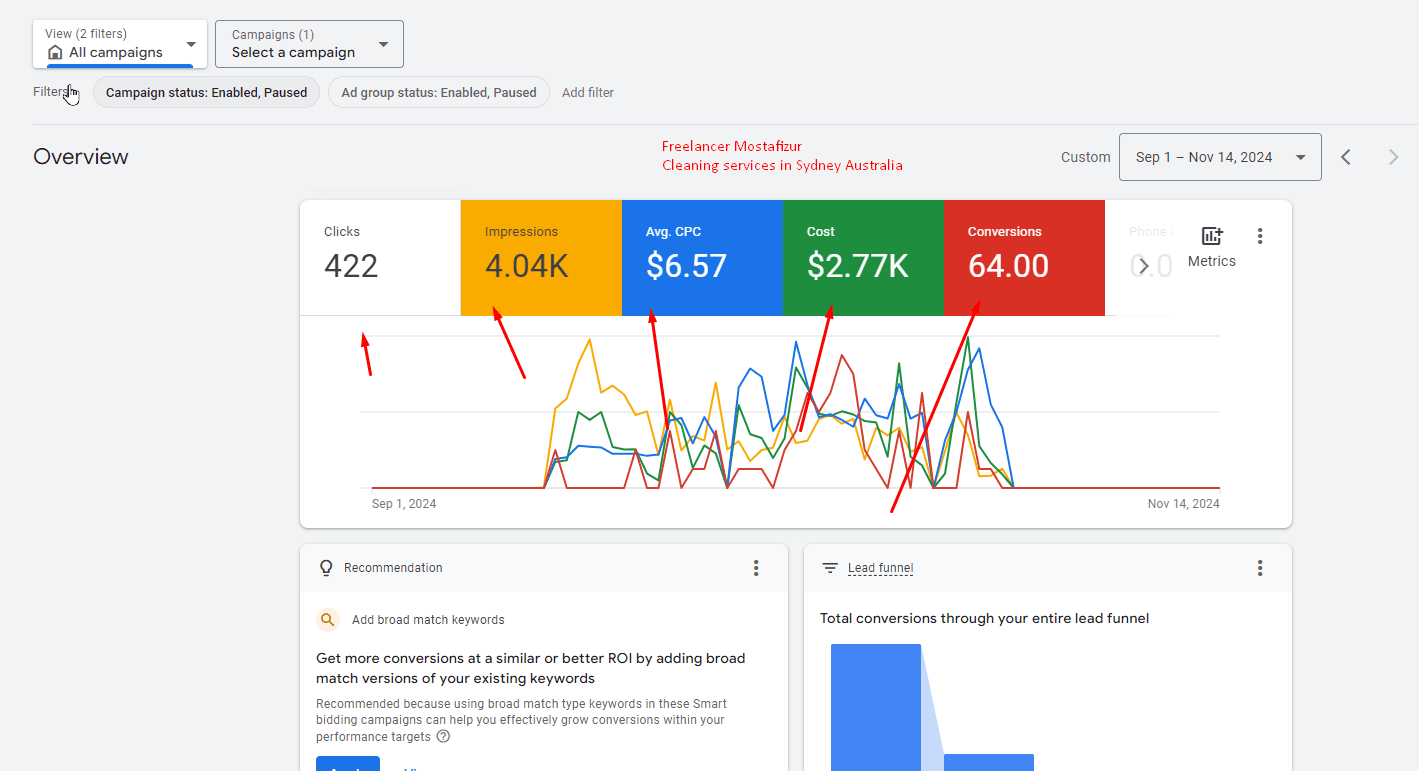
Task: Click the Recommendation lightbulb icon
Action: (325, 568)
